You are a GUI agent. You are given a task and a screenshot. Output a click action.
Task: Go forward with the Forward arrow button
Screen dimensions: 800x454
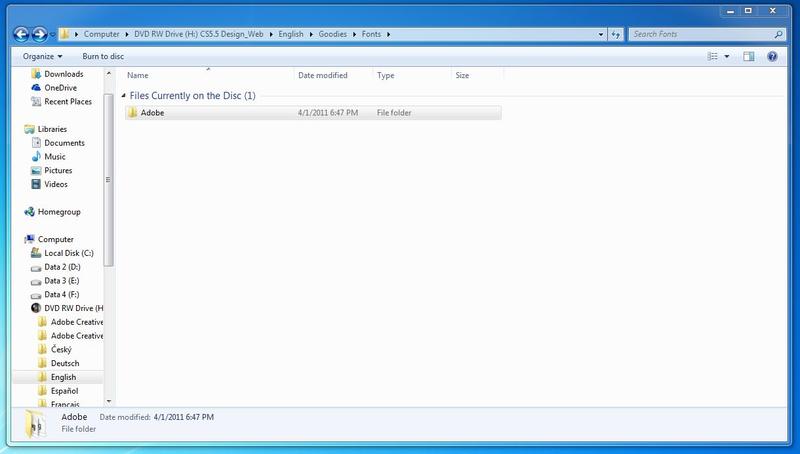[x=40, y=34]
